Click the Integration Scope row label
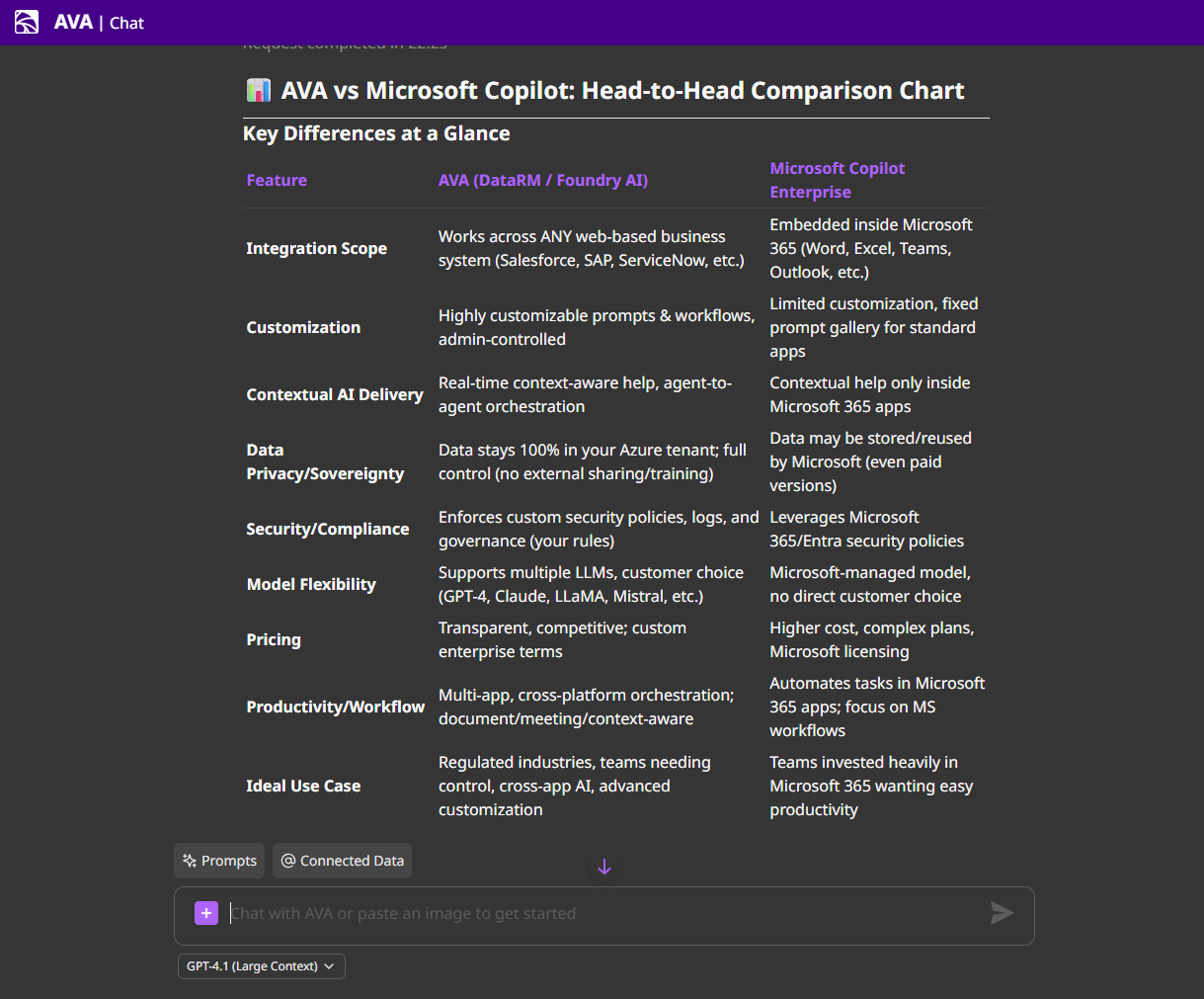1204x999 pixels. 316,248
